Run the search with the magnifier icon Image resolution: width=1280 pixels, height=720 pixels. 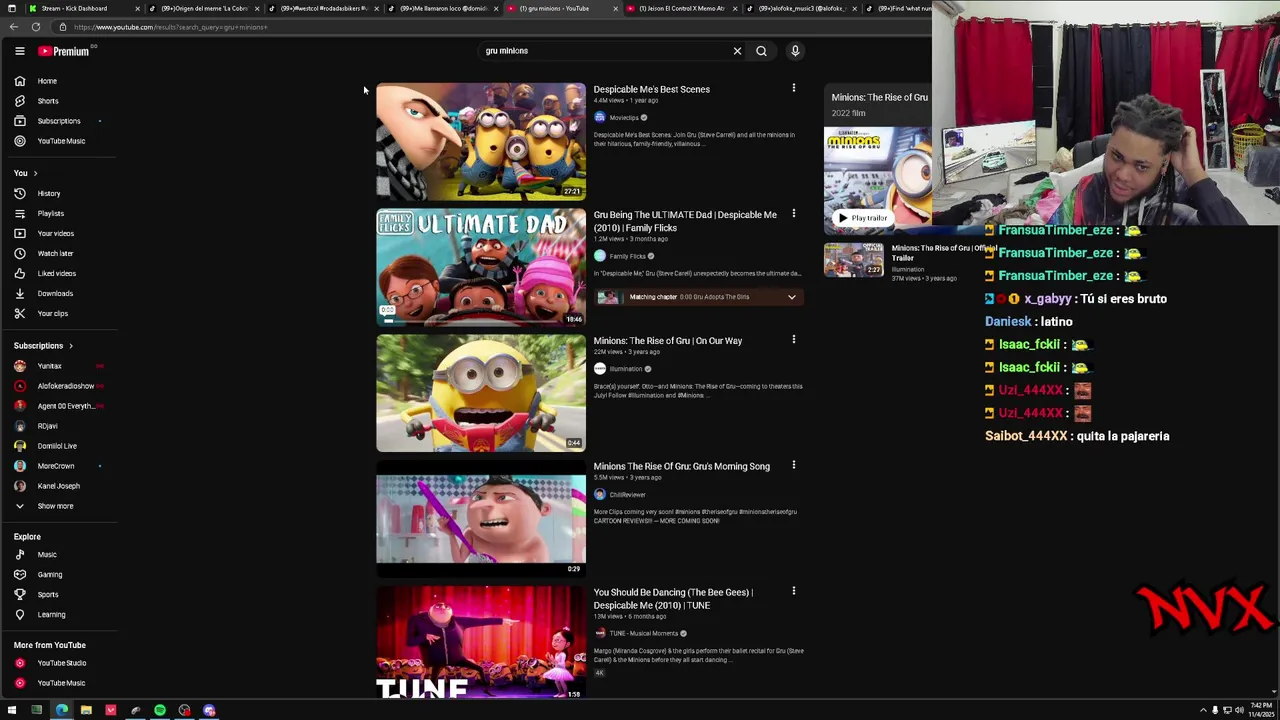tap(761, 51)
